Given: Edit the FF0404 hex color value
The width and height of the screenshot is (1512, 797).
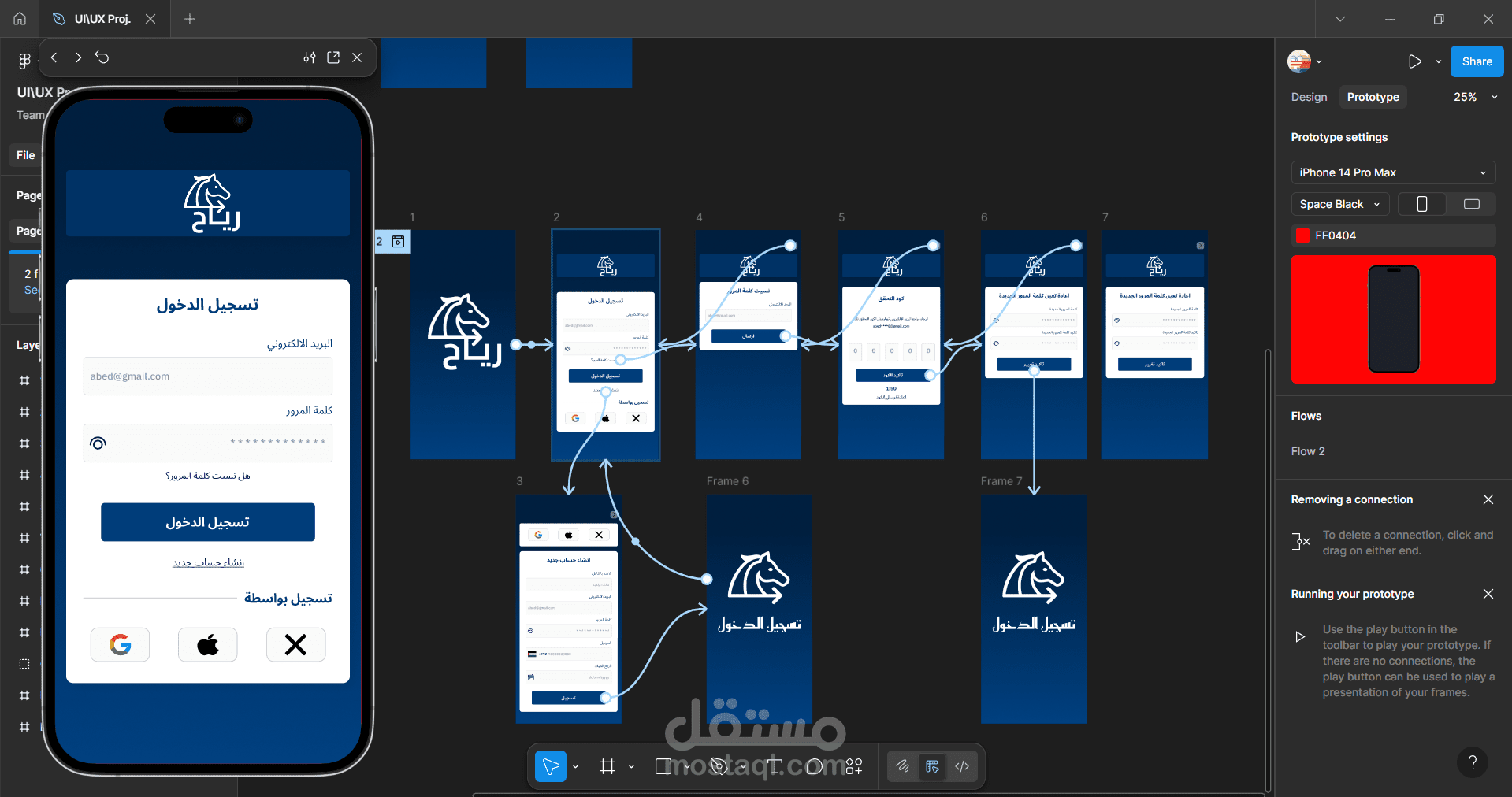Looking at the screenshot, I should coord(1336,235).
